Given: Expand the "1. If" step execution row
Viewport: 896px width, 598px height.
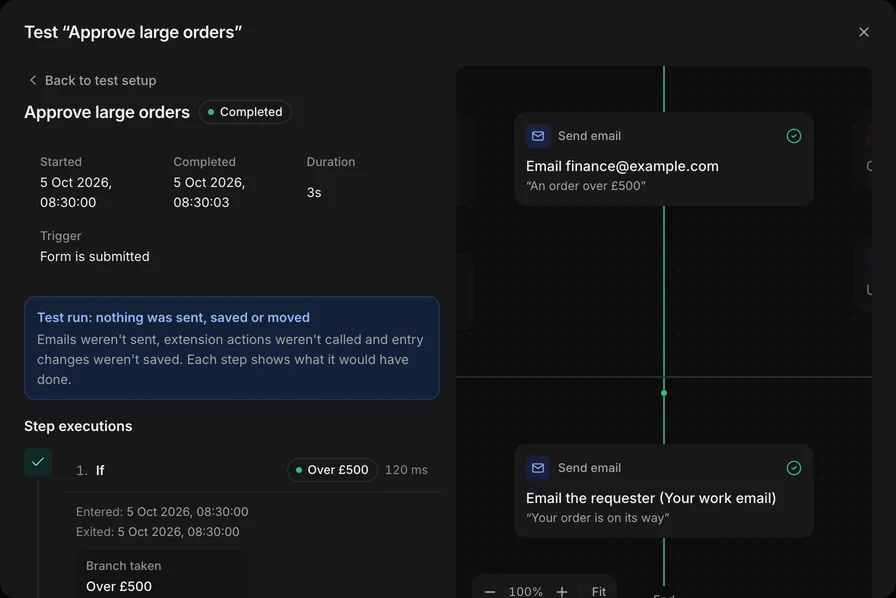Looking at the screenshot, I should [x=252, y=470].
